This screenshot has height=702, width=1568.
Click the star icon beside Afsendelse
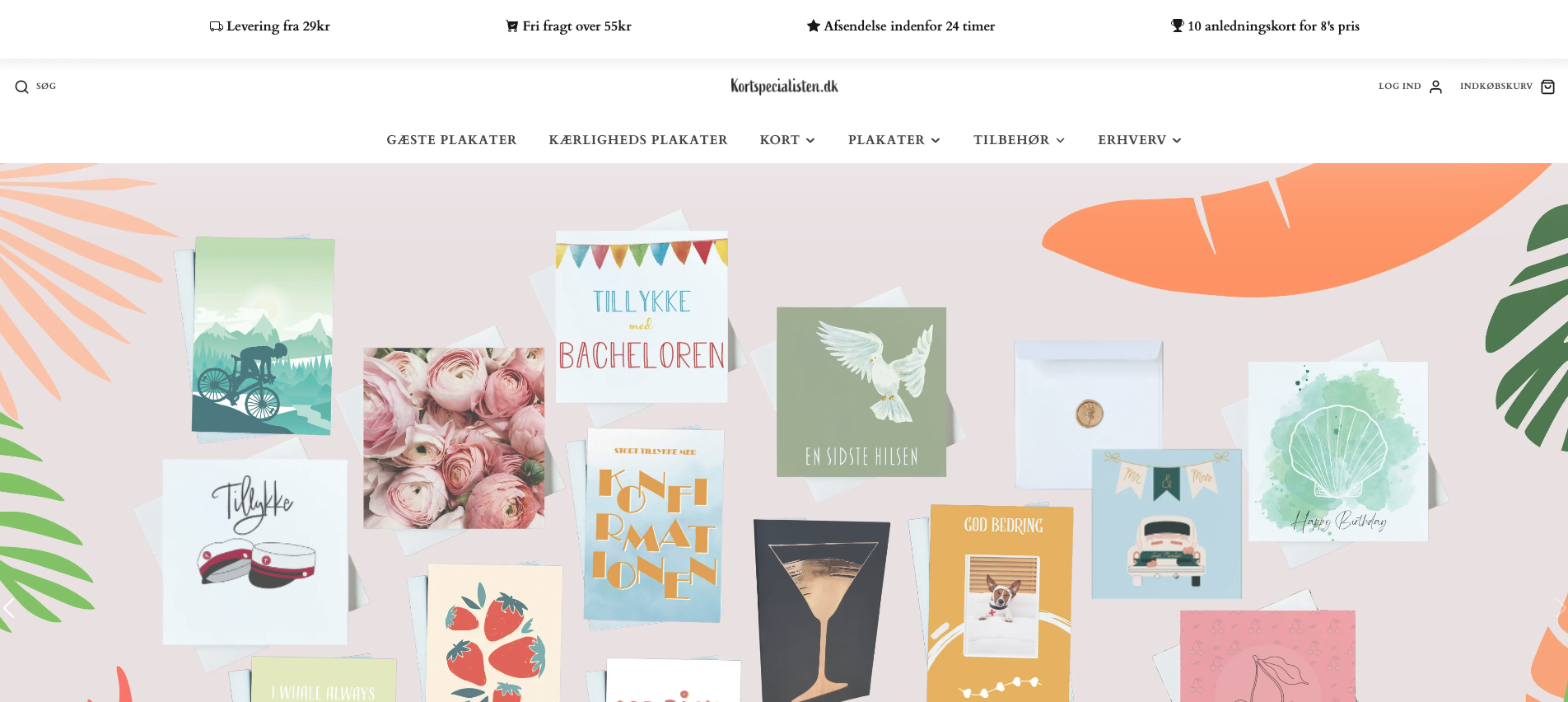(813, 26)
